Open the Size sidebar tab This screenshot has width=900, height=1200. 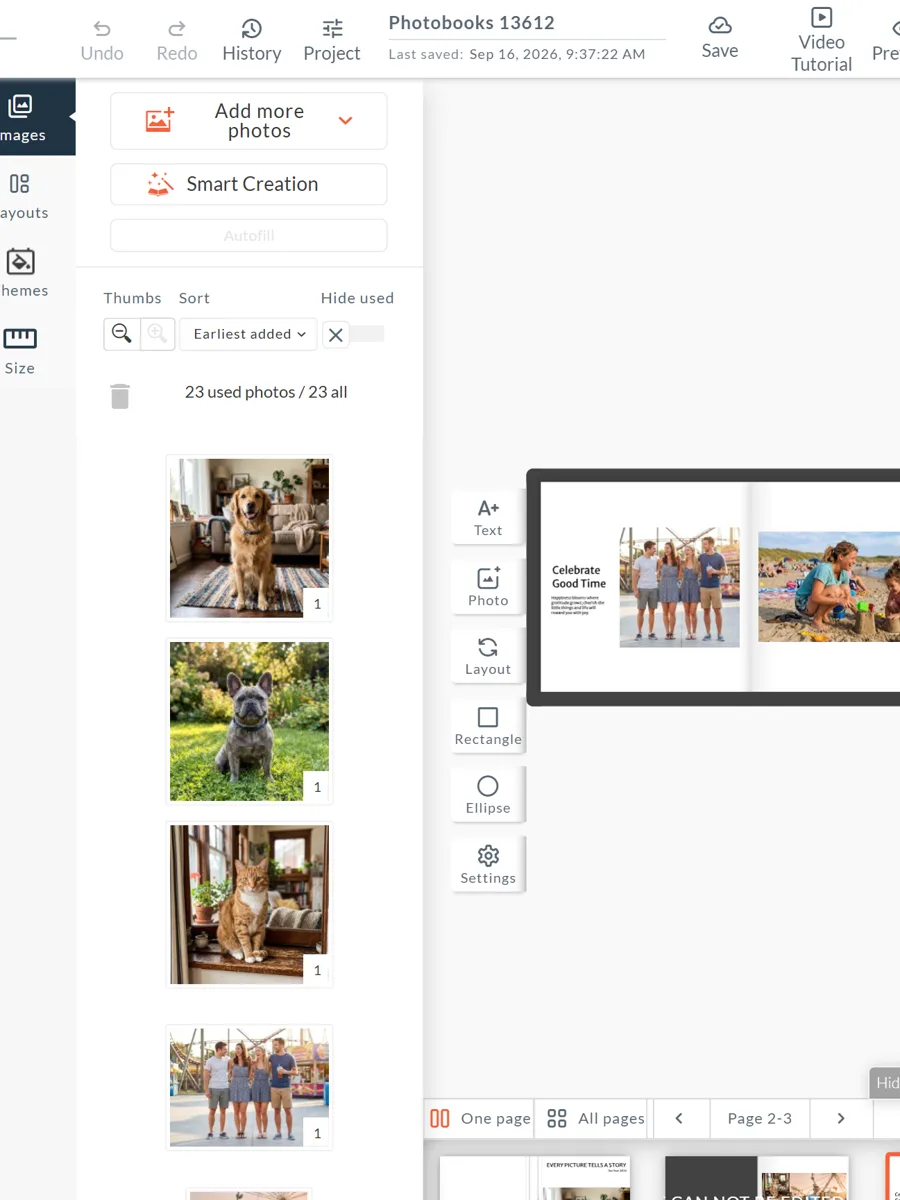point(20,350)
